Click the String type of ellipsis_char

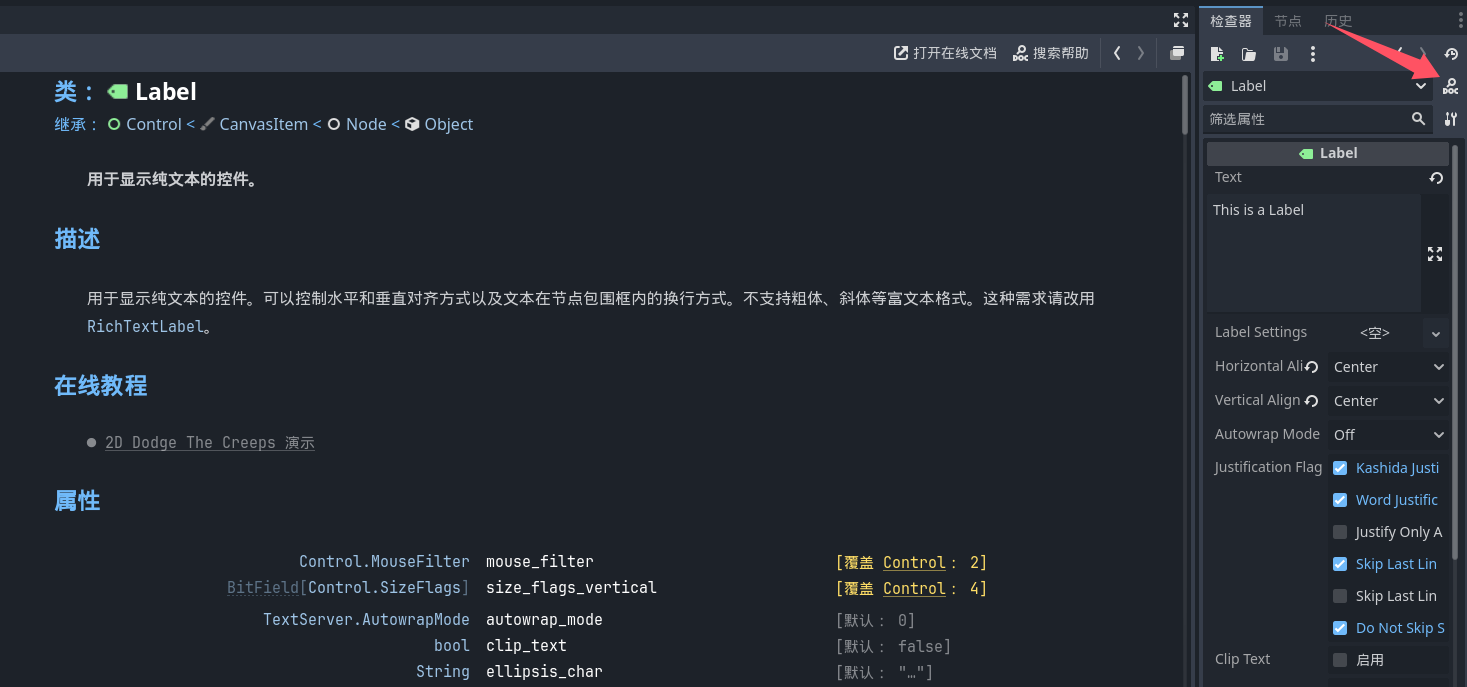point(443,672)
